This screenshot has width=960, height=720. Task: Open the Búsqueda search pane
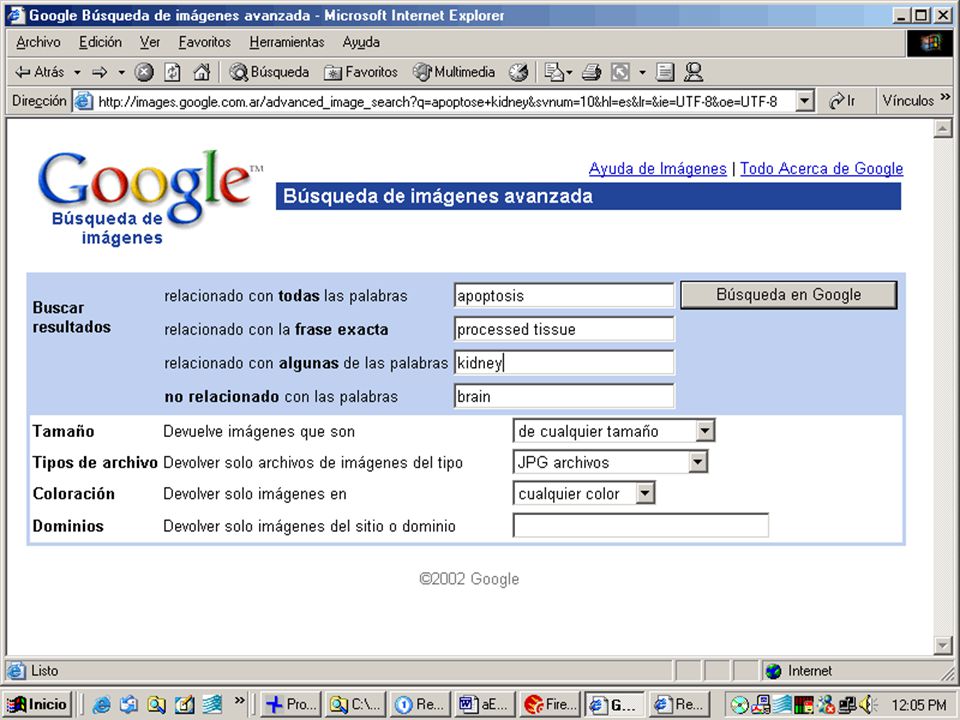269,72
